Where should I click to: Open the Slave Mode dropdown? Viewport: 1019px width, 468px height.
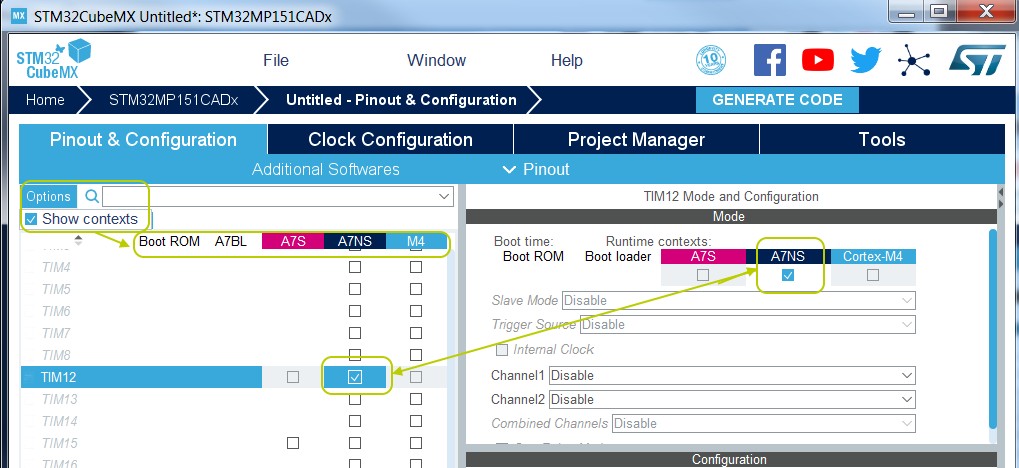click(738, 300)
